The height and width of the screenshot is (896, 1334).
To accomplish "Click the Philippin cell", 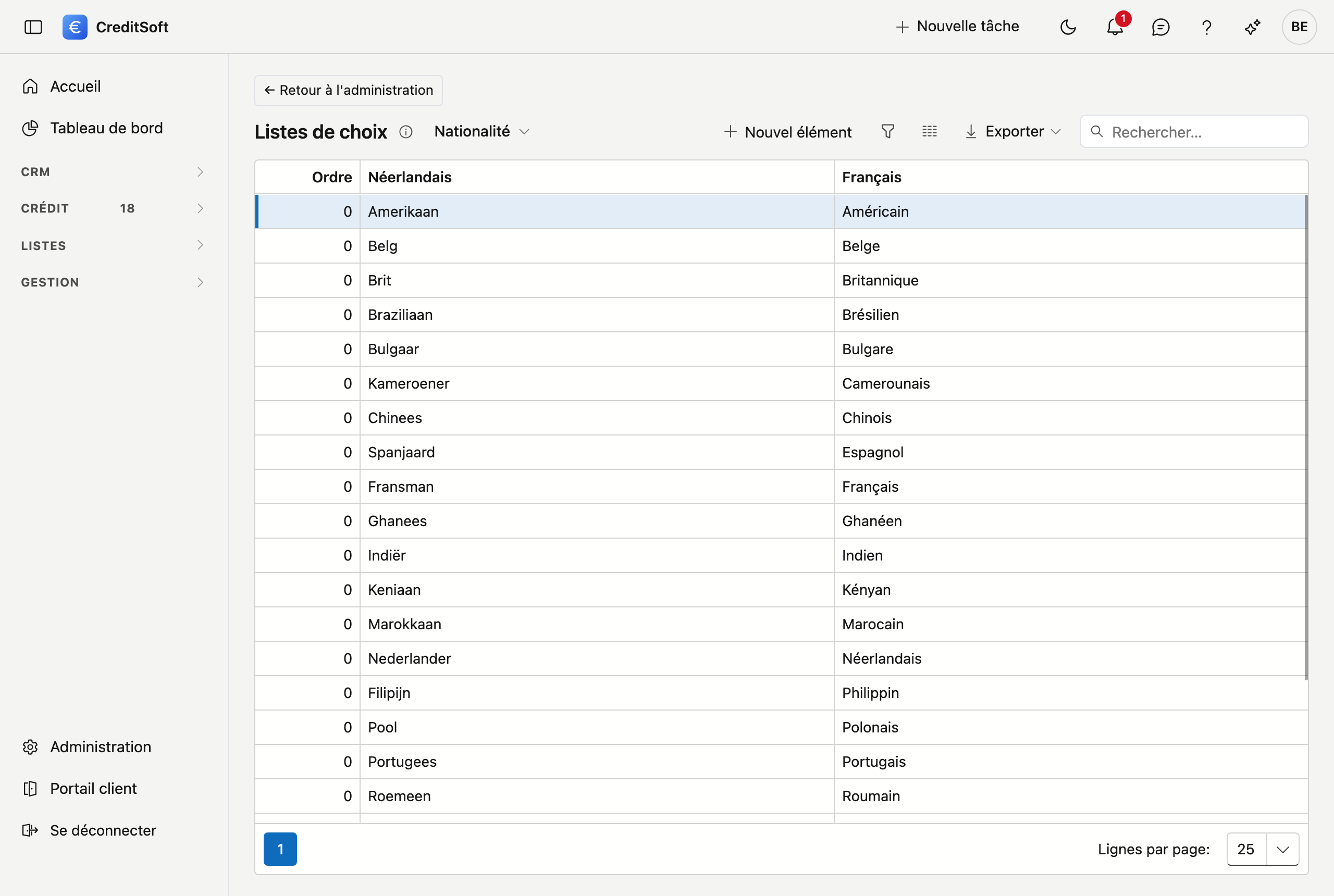I will point(1070,693).
